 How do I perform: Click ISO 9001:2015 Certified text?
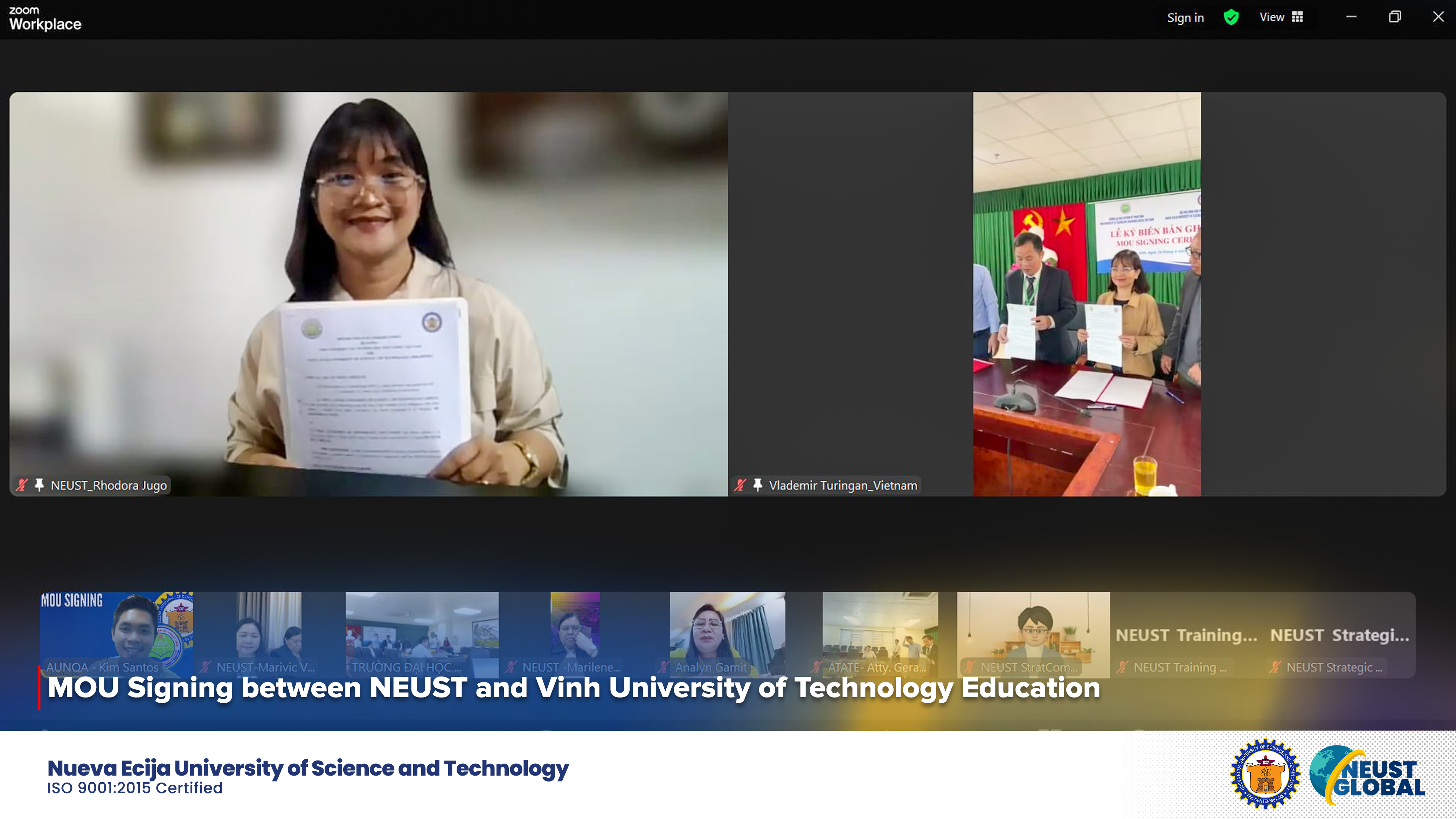135,788
